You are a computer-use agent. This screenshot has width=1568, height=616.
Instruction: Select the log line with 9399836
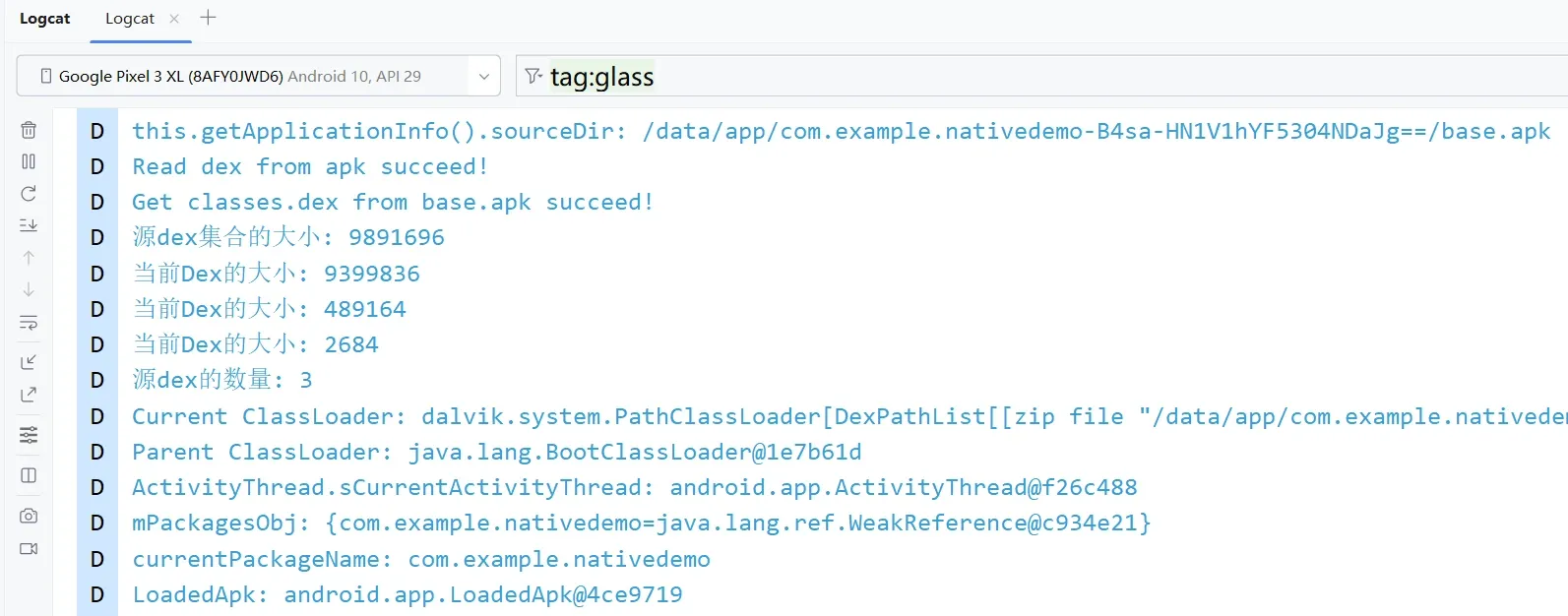[x=276, y=274]
